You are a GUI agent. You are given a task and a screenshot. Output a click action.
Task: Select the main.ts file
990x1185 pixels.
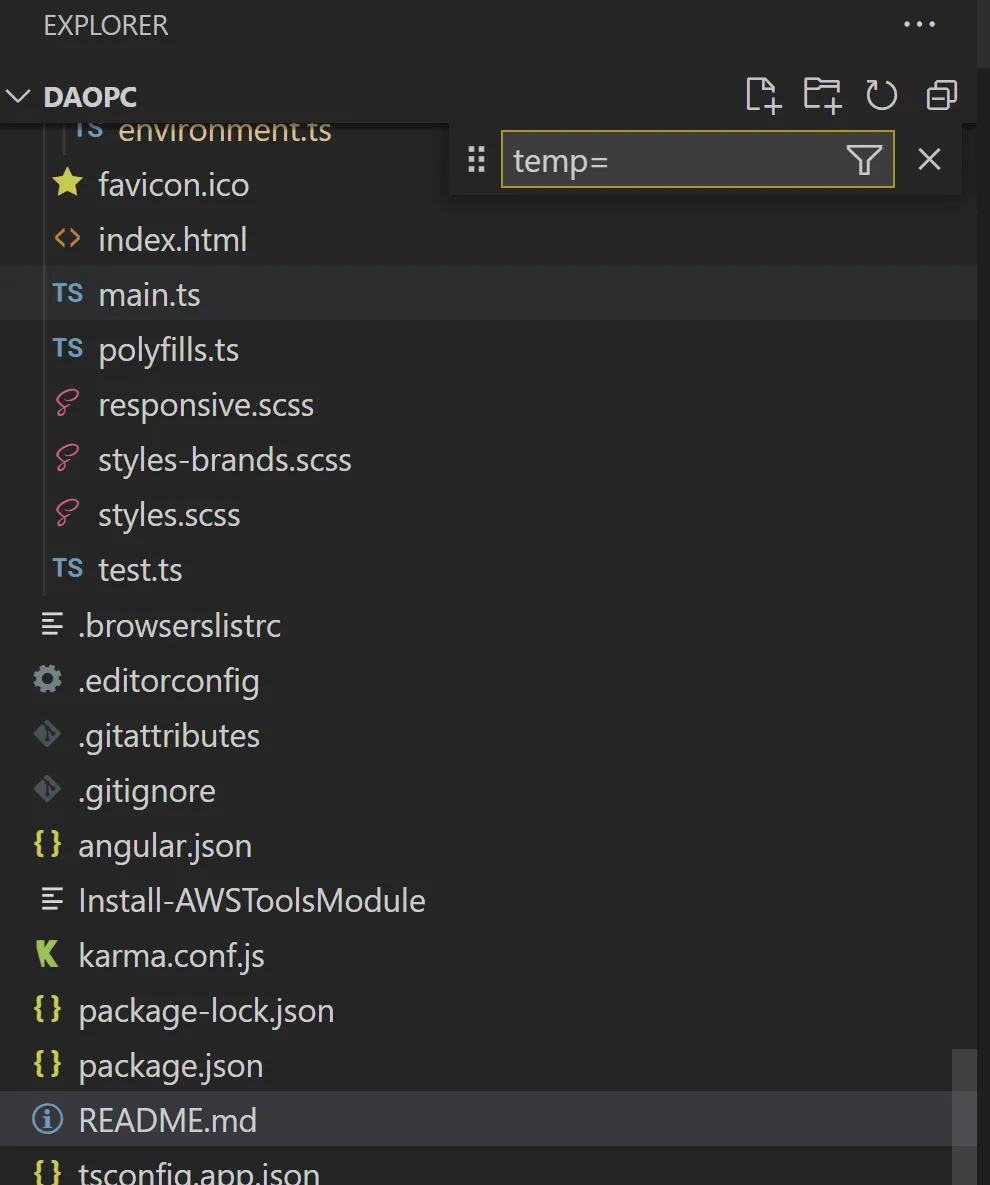tap(149, 295)
